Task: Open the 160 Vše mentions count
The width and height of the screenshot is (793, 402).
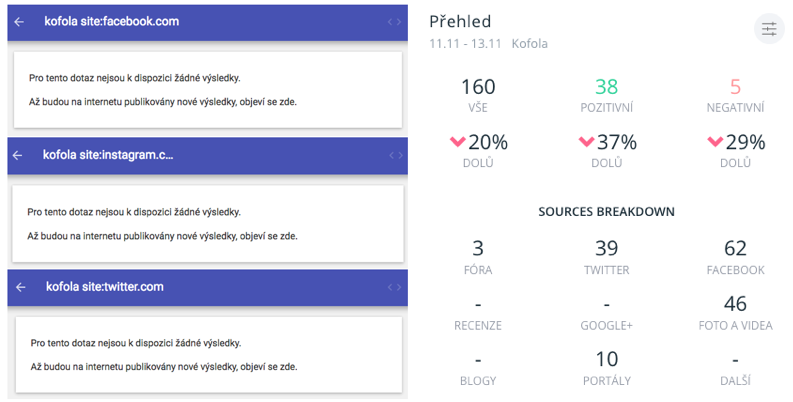Action: [x=479, y=87]
